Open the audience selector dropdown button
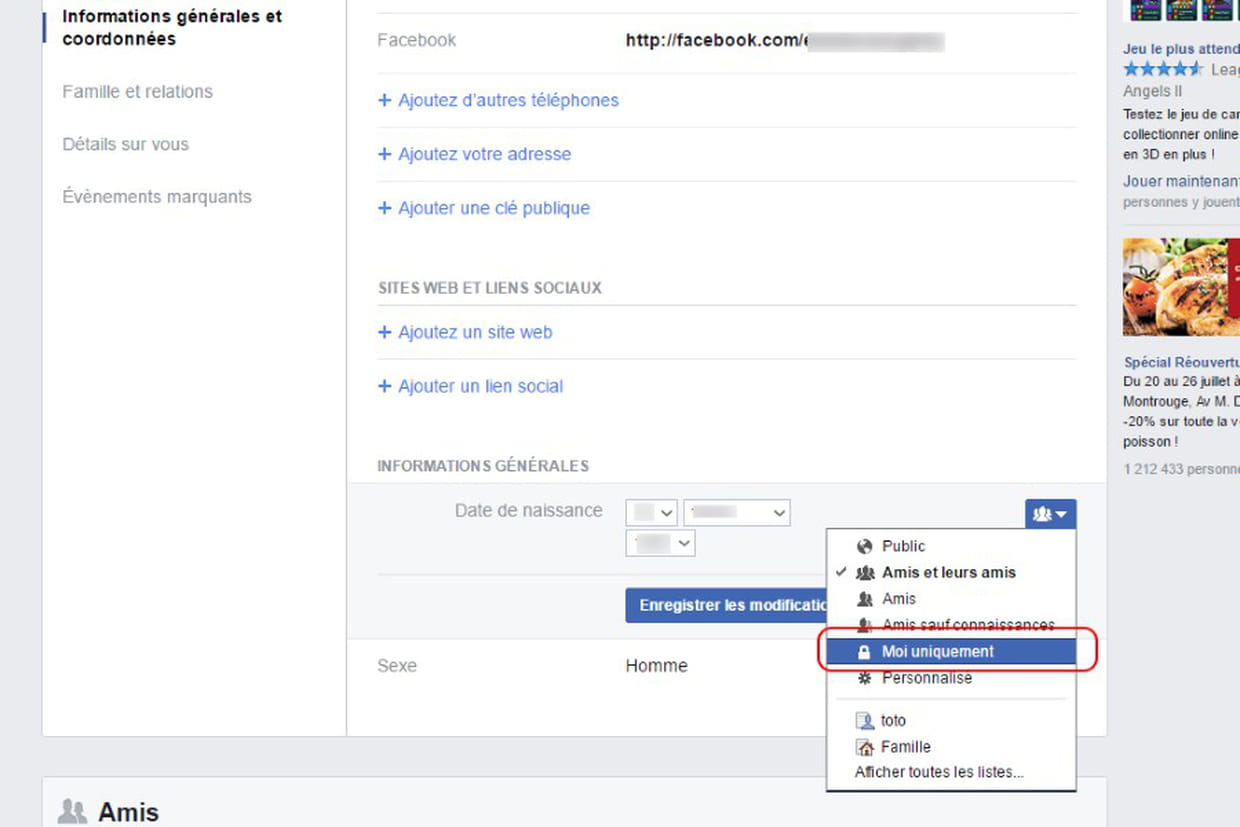 point(1050,514)
